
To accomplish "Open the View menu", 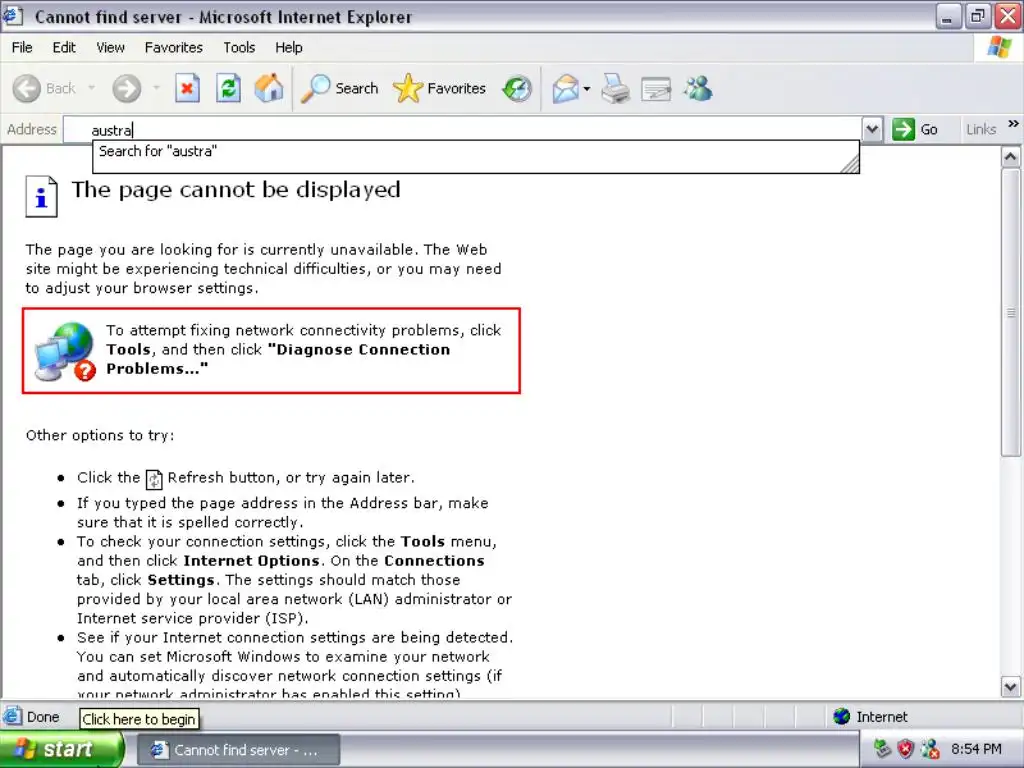I will 110,48.
